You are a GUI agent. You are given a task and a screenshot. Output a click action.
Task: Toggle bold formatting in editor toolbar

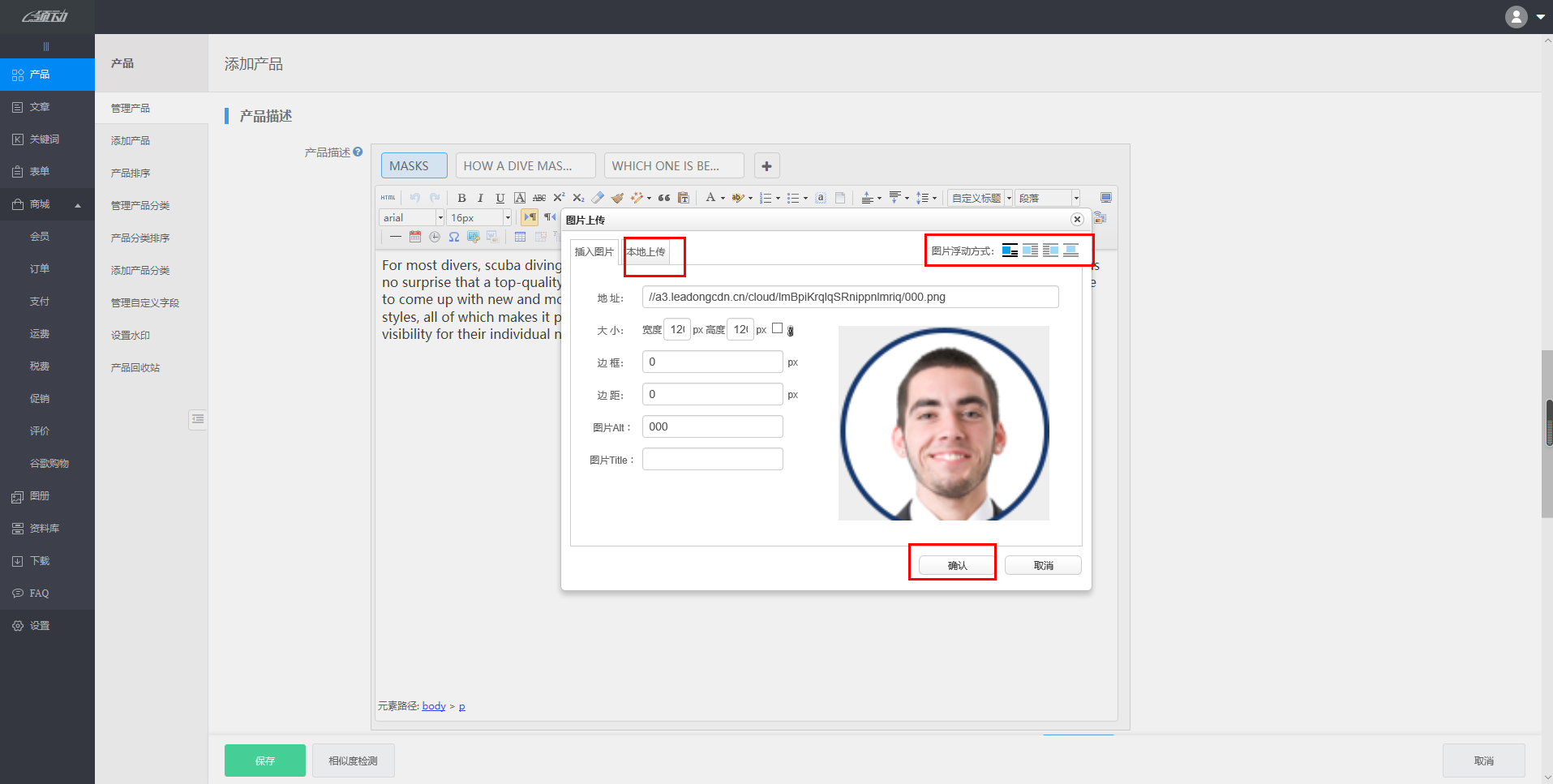click(x=461, y=198)
